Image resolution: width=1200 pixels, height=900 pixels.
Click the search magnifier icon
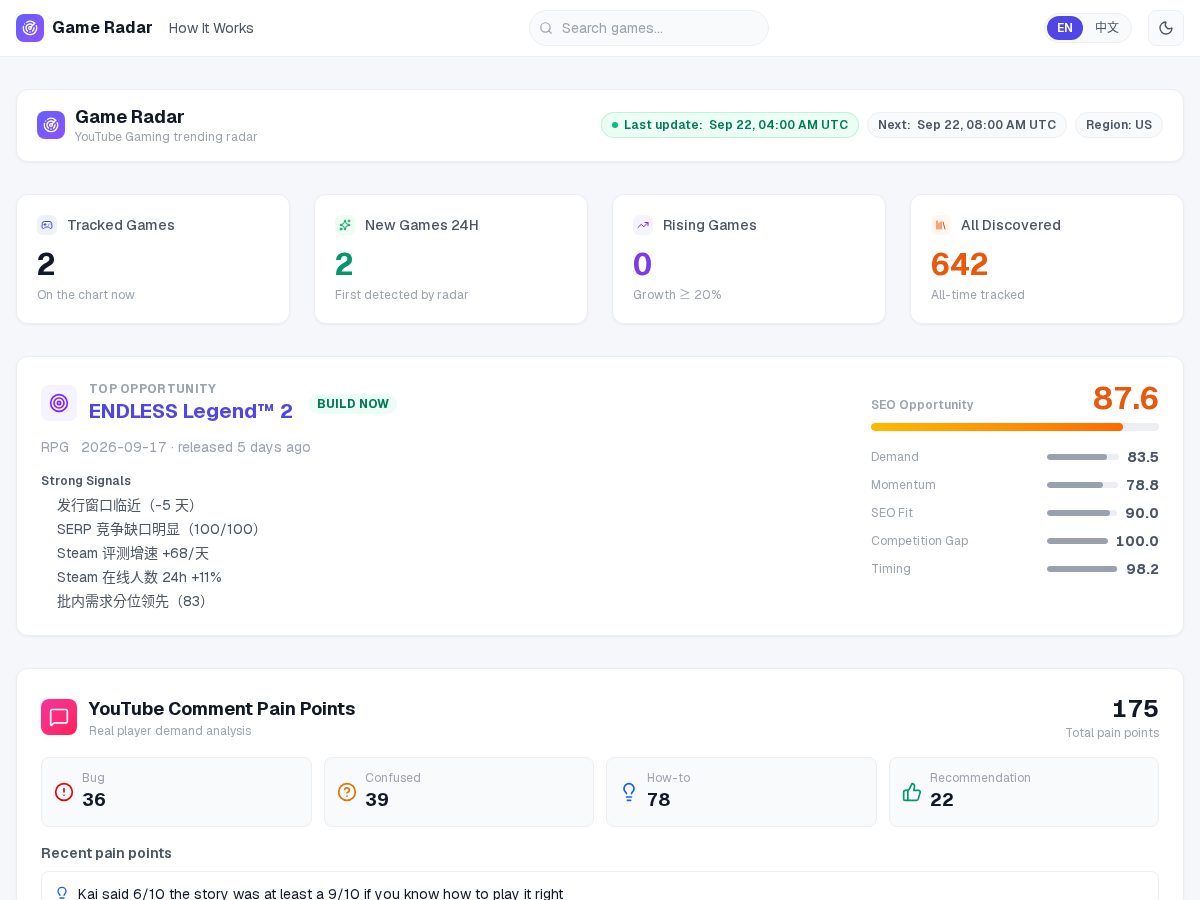point(546,28)
